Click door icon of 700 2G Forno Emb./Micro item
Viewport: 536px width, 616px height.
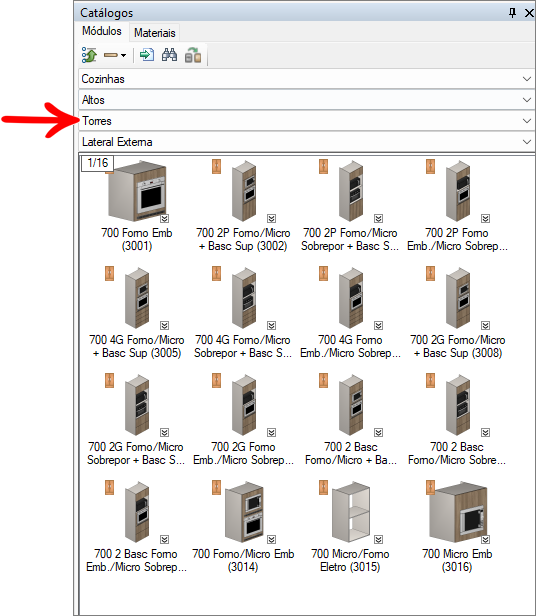[217, 380]
